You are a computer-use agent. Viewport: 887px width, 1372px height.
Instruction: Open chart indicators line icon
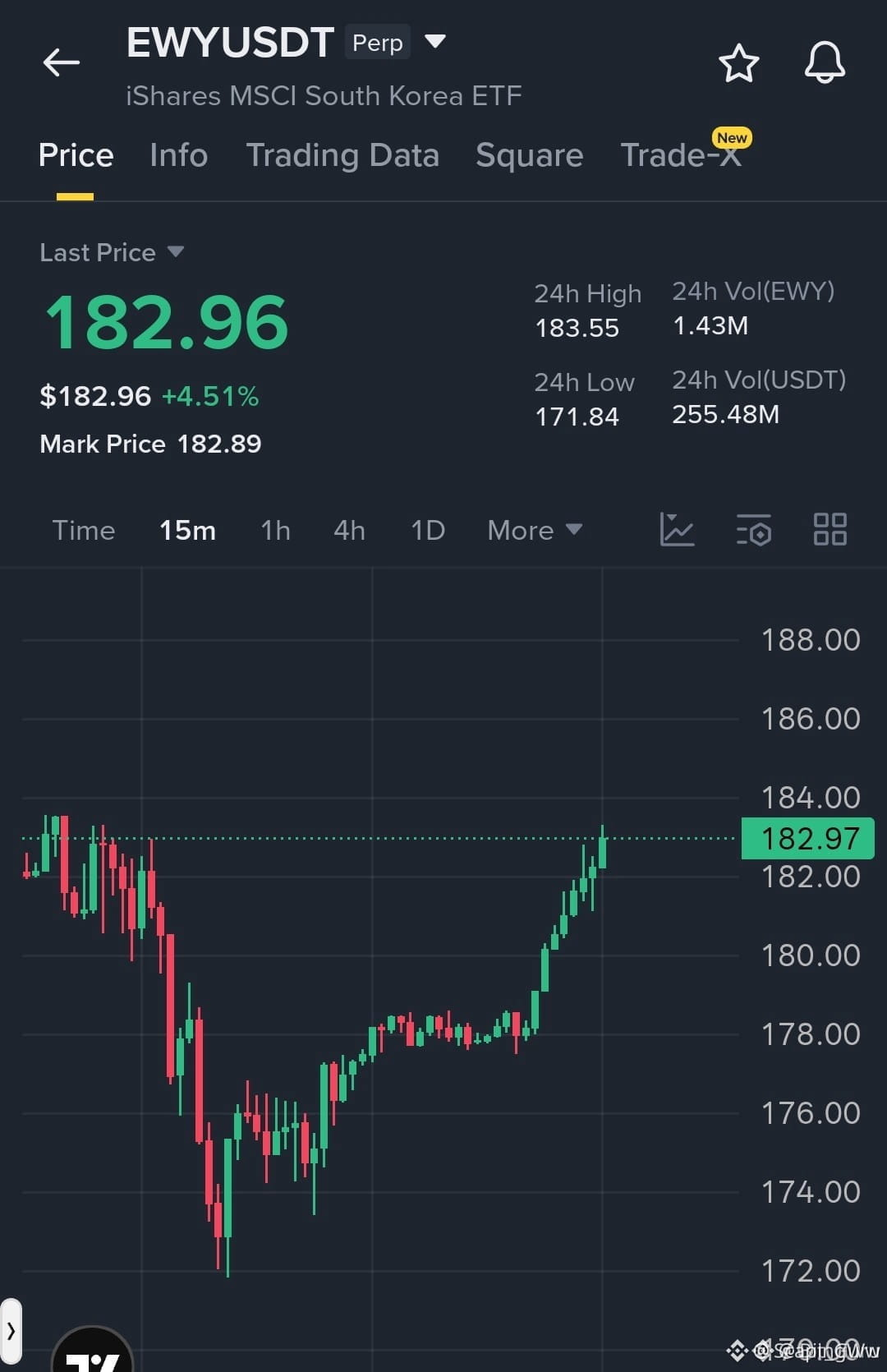pos(678,529)
